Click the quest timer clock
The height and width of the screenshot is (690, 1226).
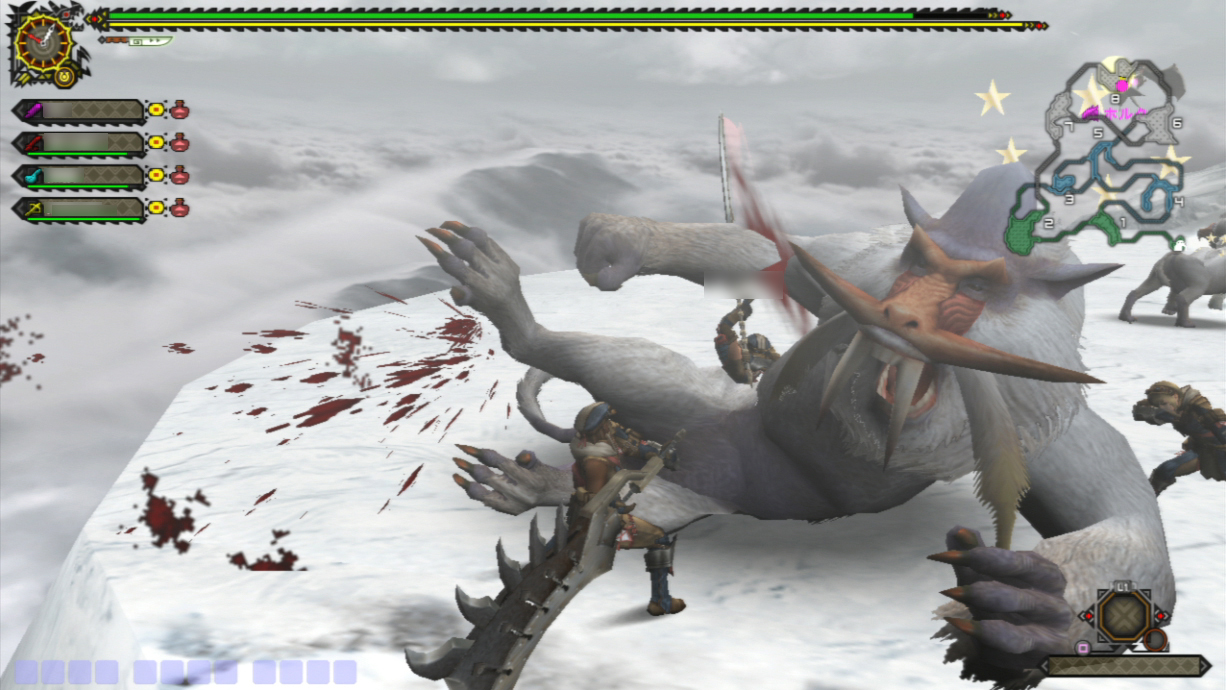click(x=43, y=43)
